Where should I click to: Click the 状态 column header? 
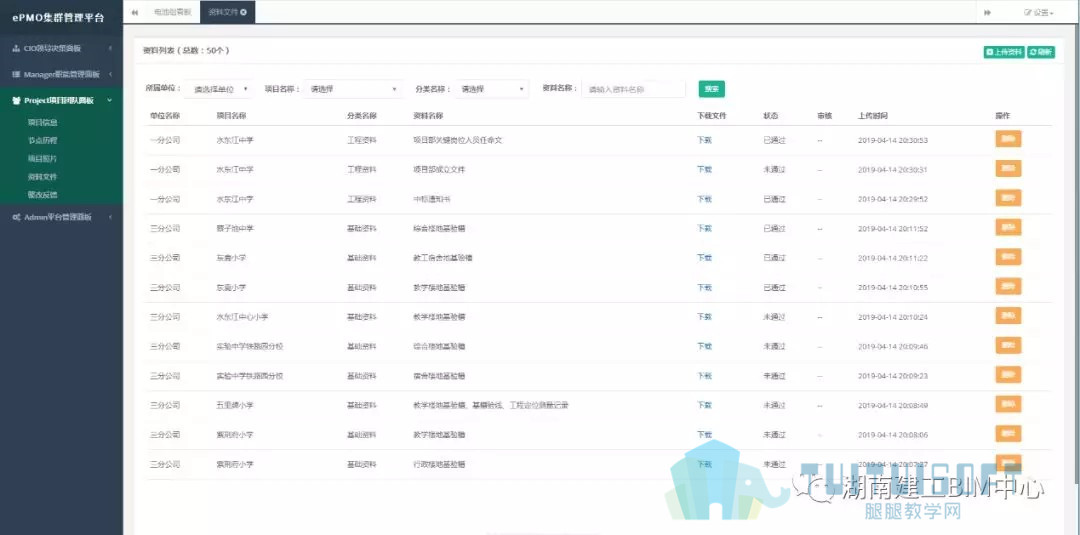point(771,116)
